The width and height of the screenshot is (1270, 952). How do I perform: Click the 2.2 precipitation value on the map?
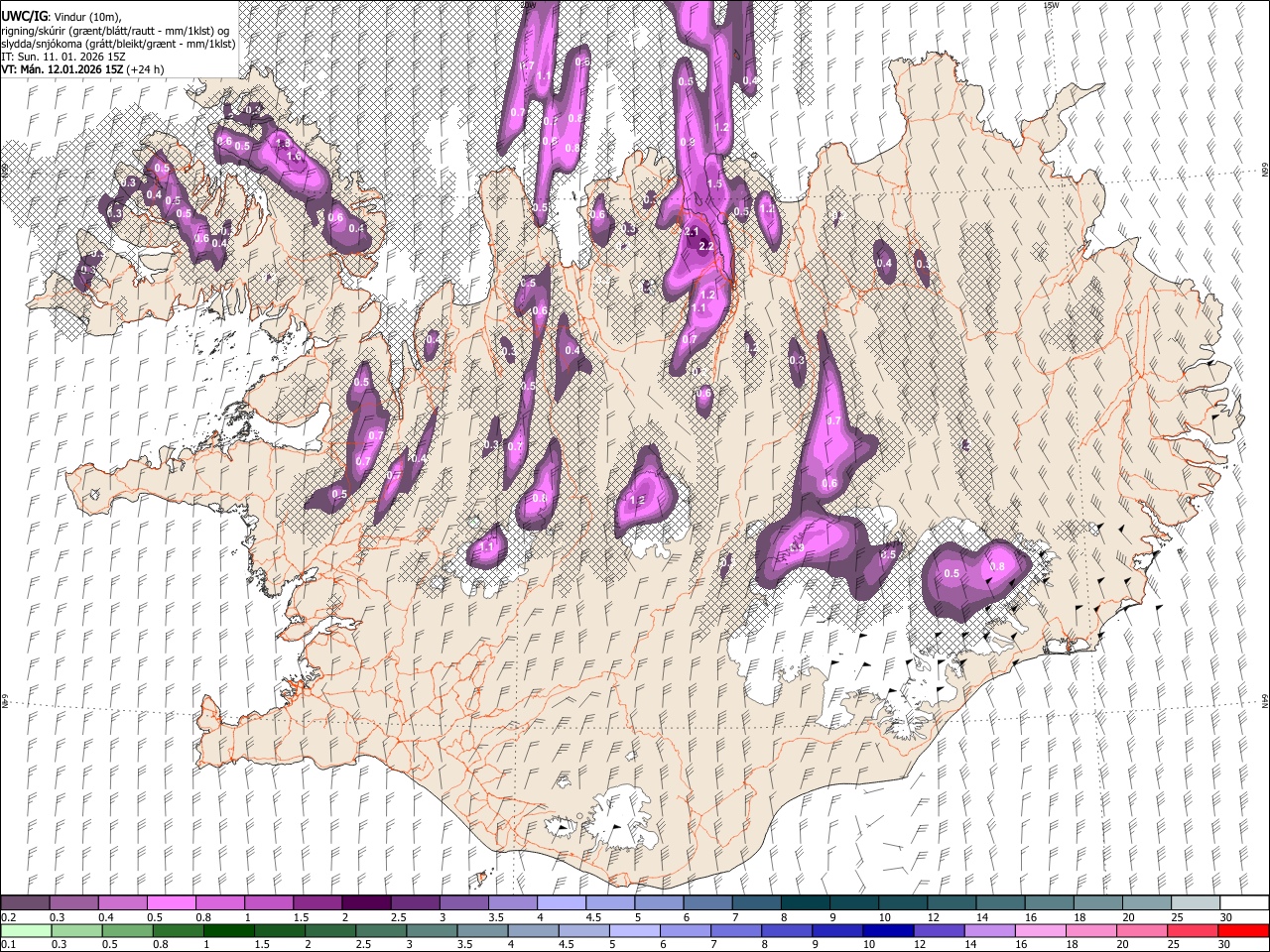[706, 245]
